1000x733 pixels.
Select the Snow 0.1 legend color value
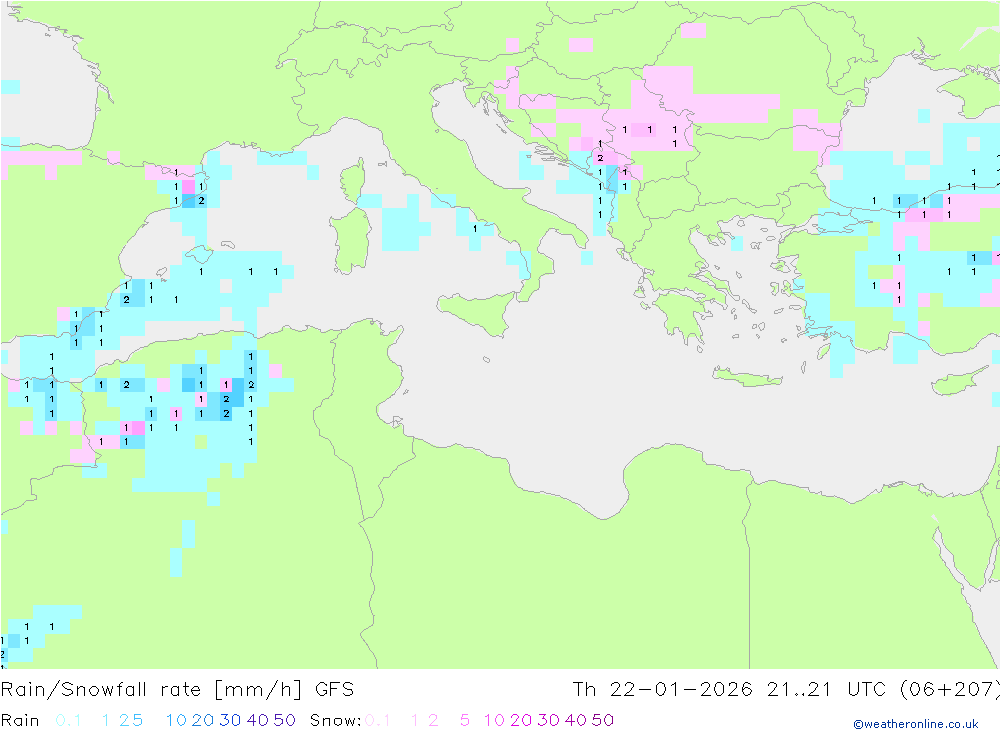click(x=378, y=720)
